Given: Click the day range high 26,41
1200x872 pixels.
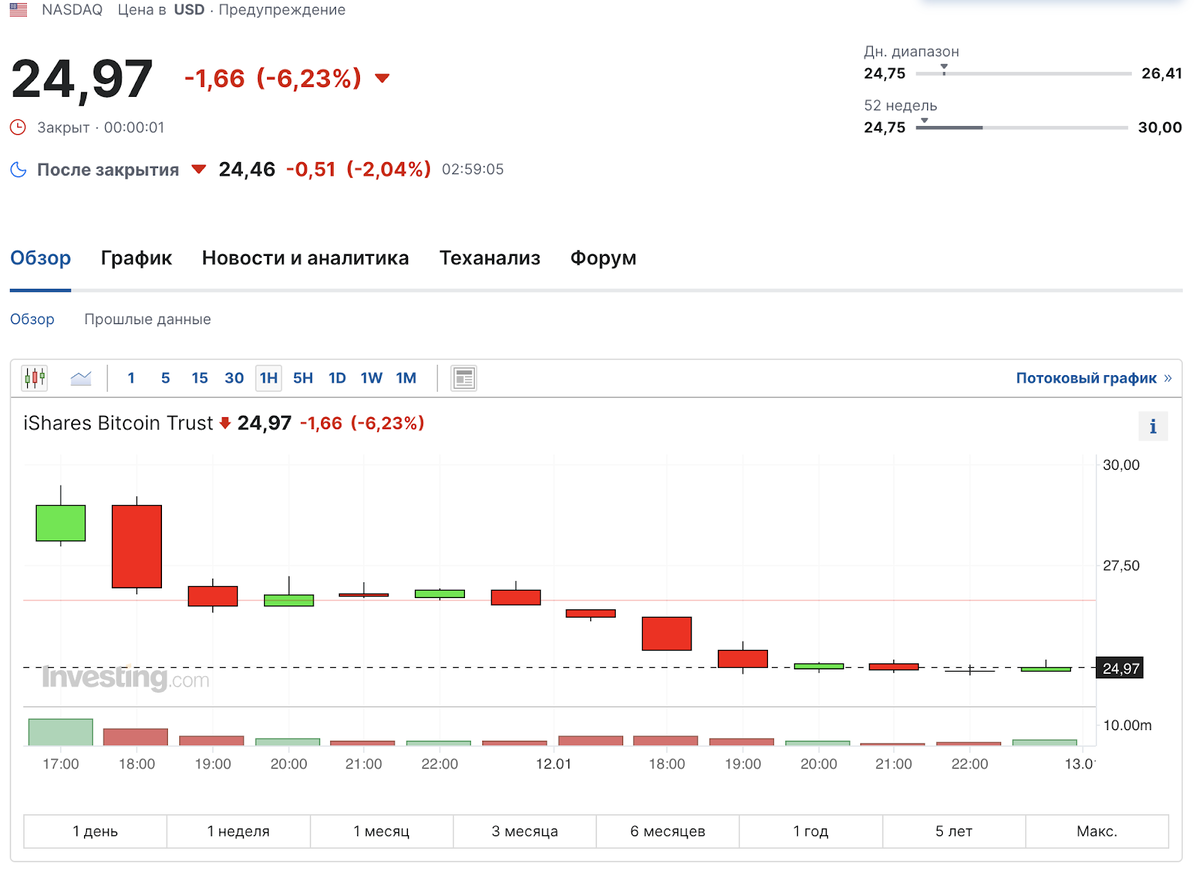Looking at the screenshot, I should pos(1161,73).
